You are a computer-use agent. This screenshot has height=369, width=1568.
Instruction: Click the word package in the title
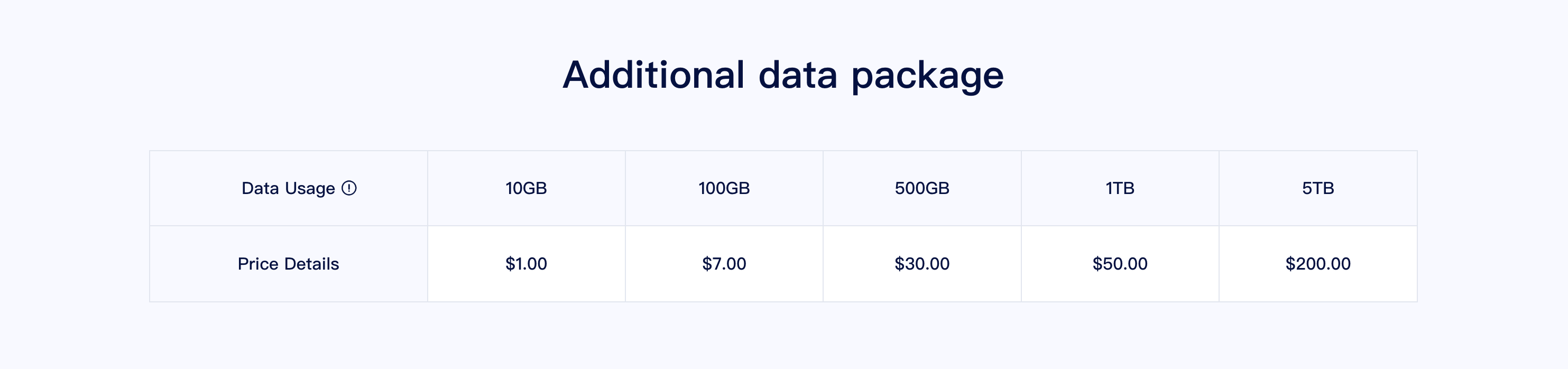click(928, 77)
